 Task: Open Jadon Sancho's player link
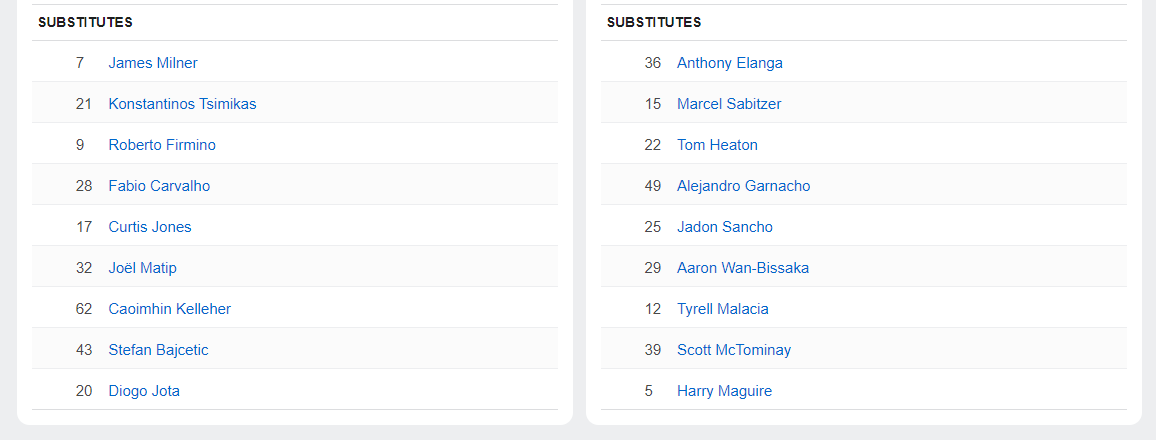coord(725,227)
